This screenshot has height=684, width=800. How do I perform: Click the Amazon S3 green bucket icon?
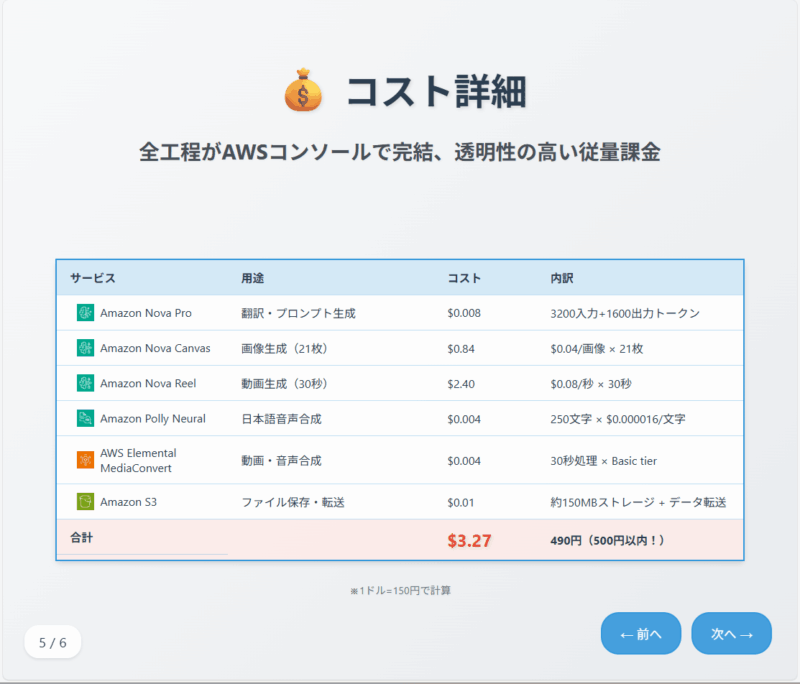tap(85, 502)
